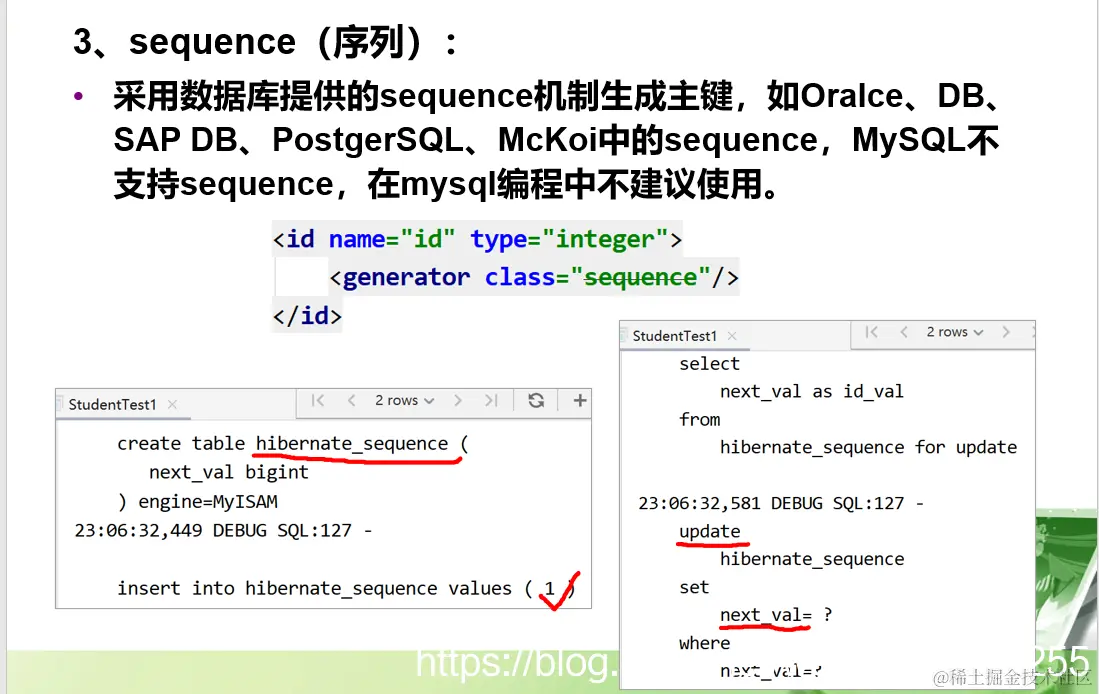
Task: Jump to first page in the create table panel
Action: pyautogui.click(x=318, y=400)
